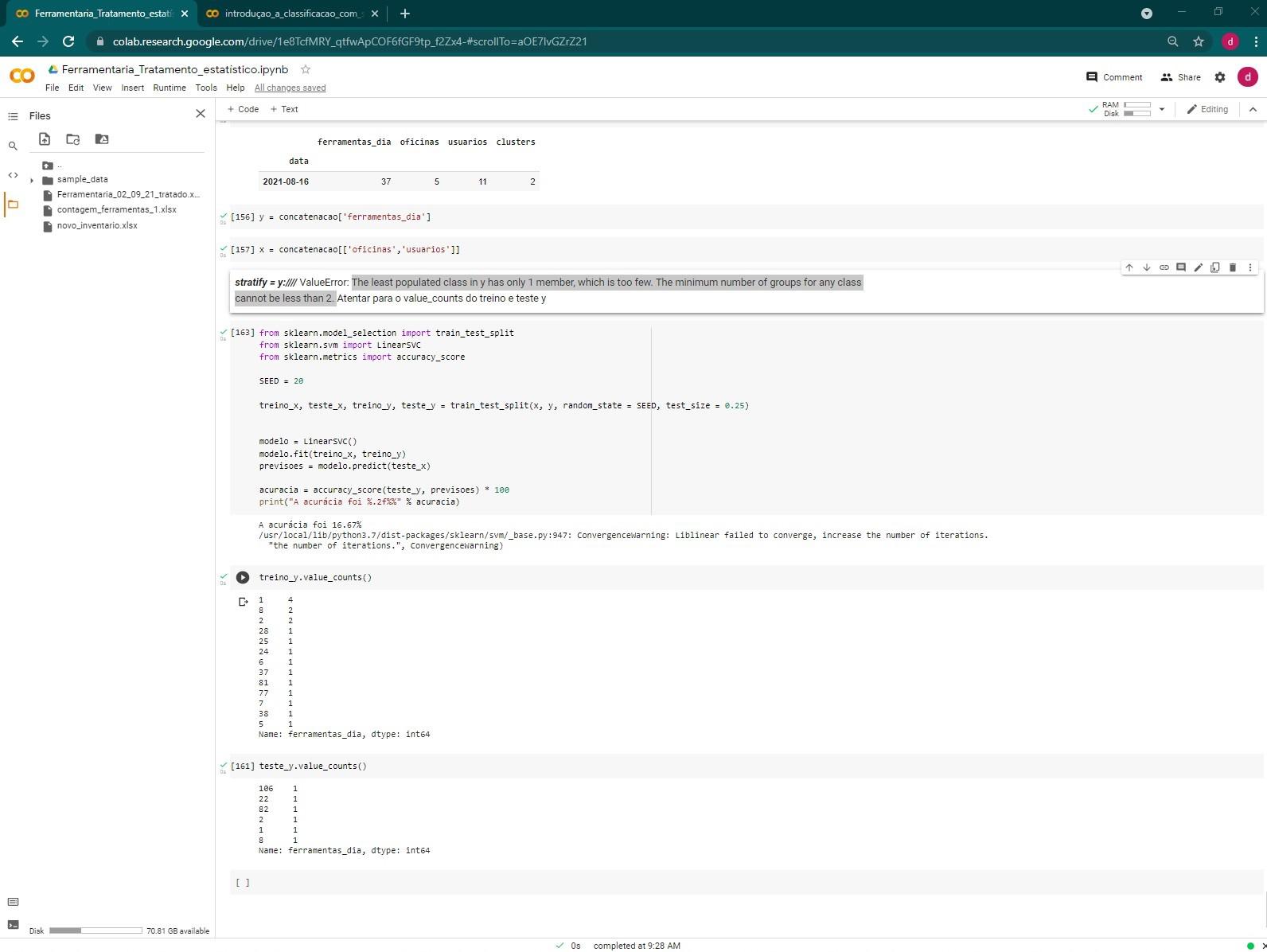Open the Insert menu
This screenshot has width=1267, height=952.
[132, 88]
